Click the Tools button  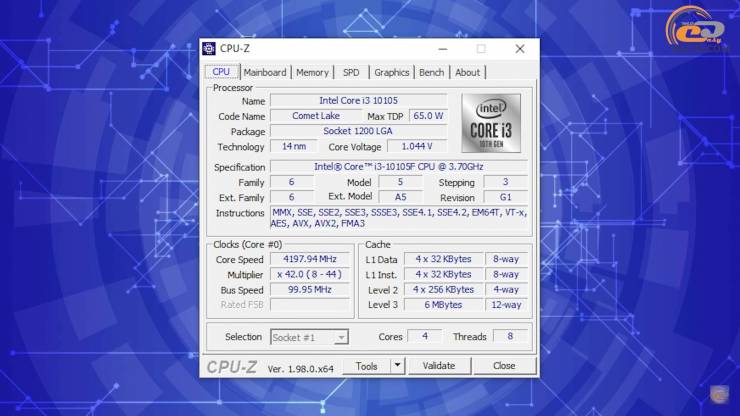coord(366,366)
